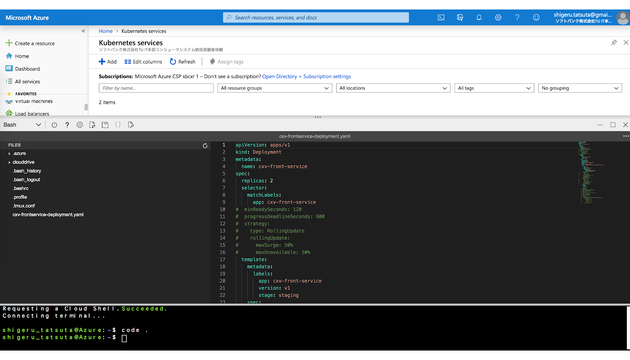This screenshot has width=630, height=360.
Task: Maximize the Cloud Shell pane
Action: pyautogui.click(x=613, y=125)
